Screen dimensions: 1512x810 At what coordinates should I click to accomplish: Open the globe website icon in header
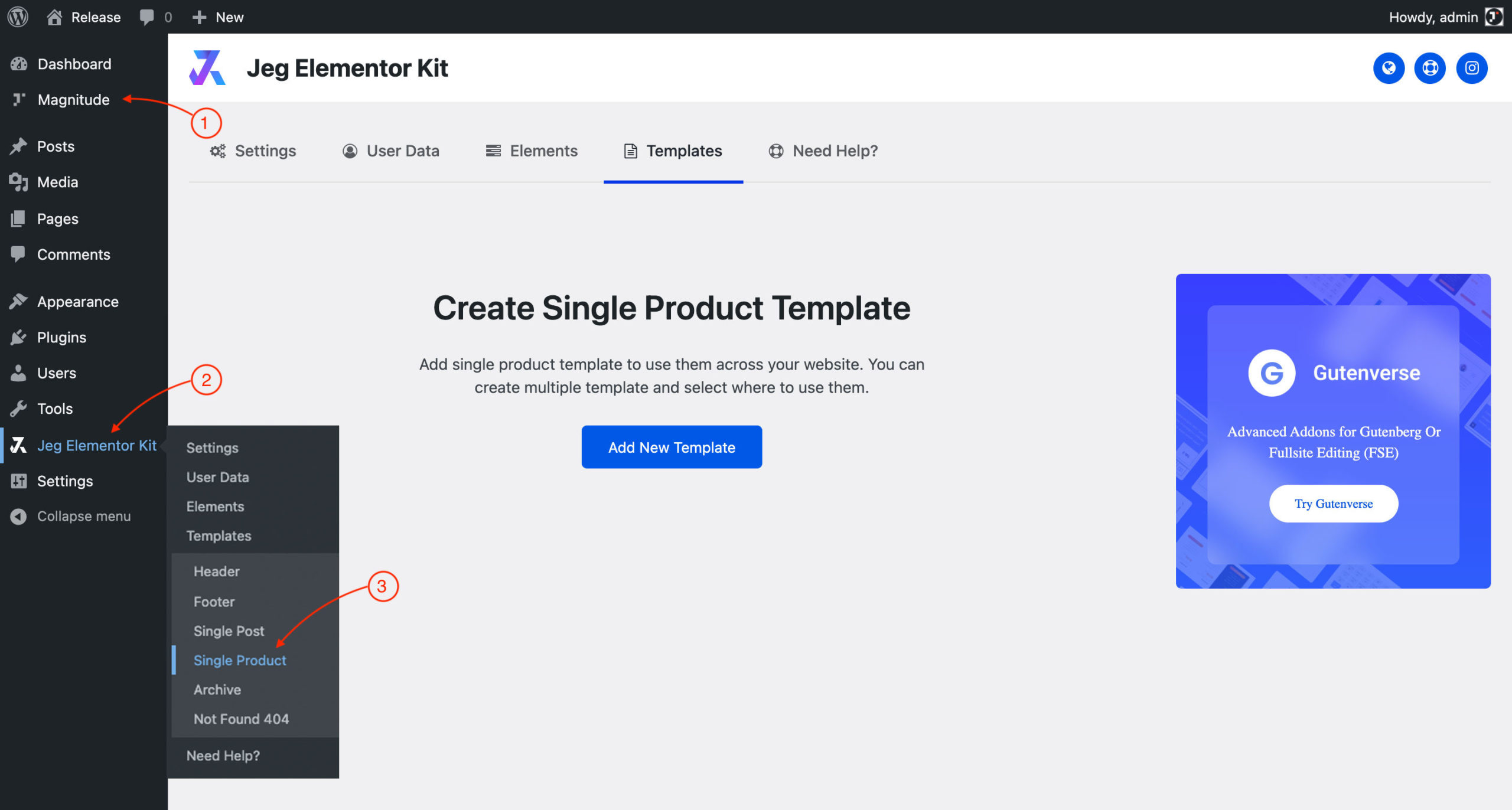pos(1388,68)
